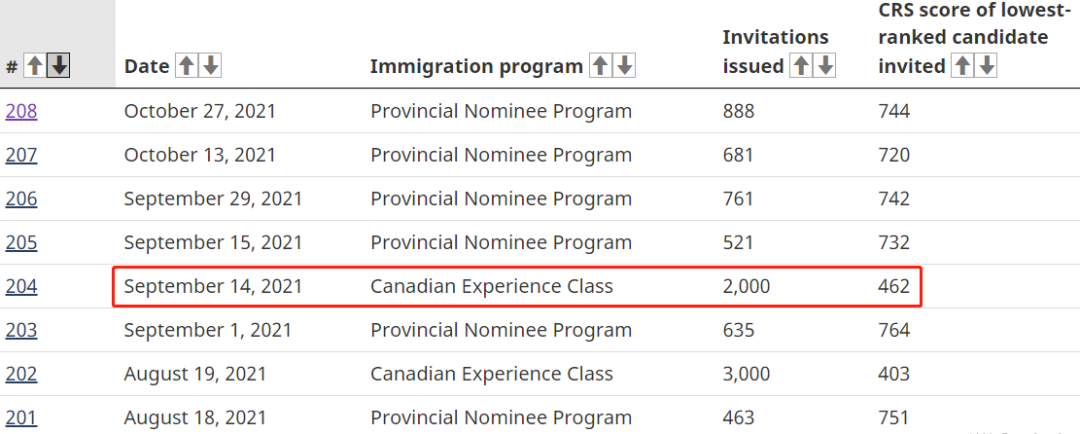Sort Invitations issued ascending
Viewport: 1080px width, 434px height.
tap(801, 67)
